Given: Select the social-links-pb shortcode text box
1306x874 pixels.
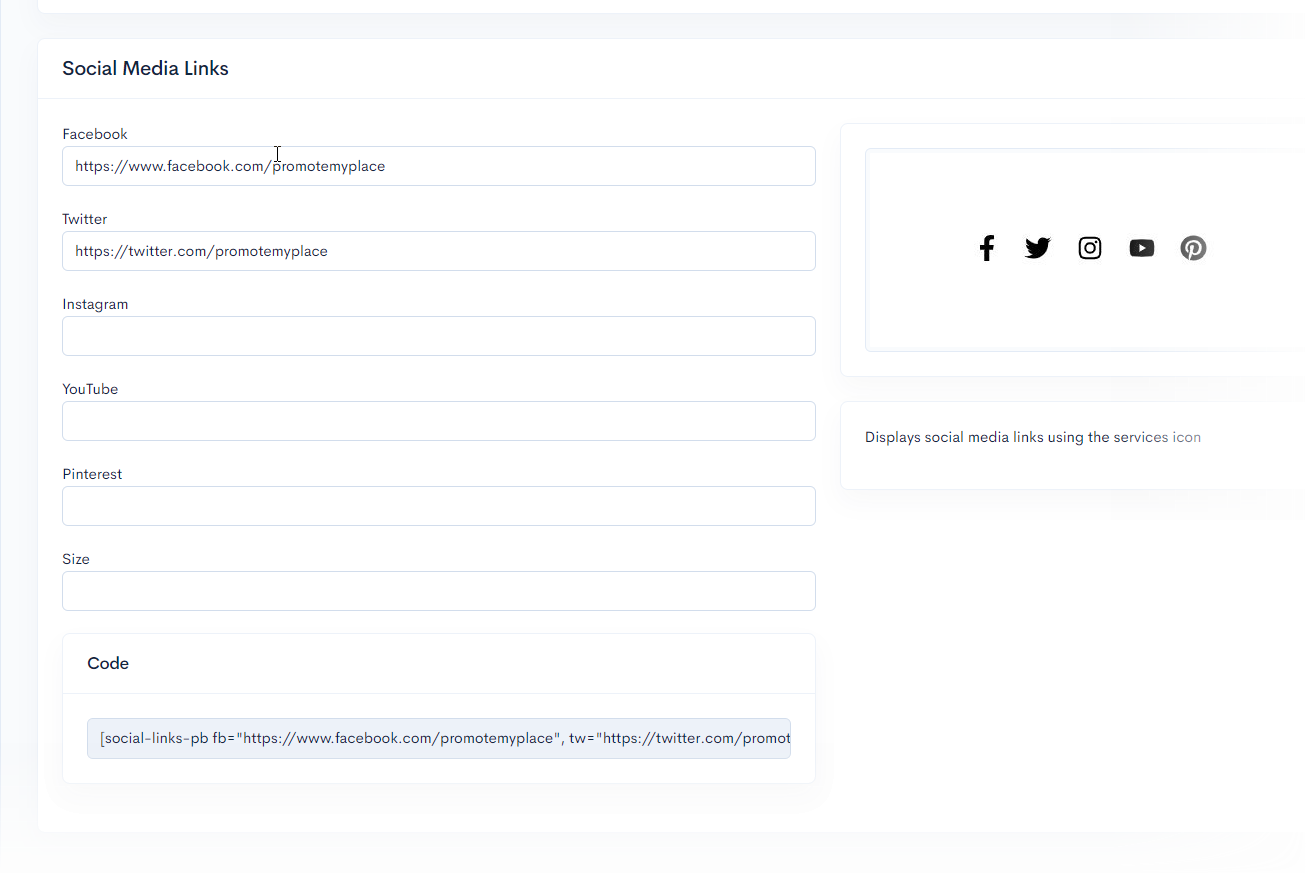Looking at the screenshot, I should (438, 738).
